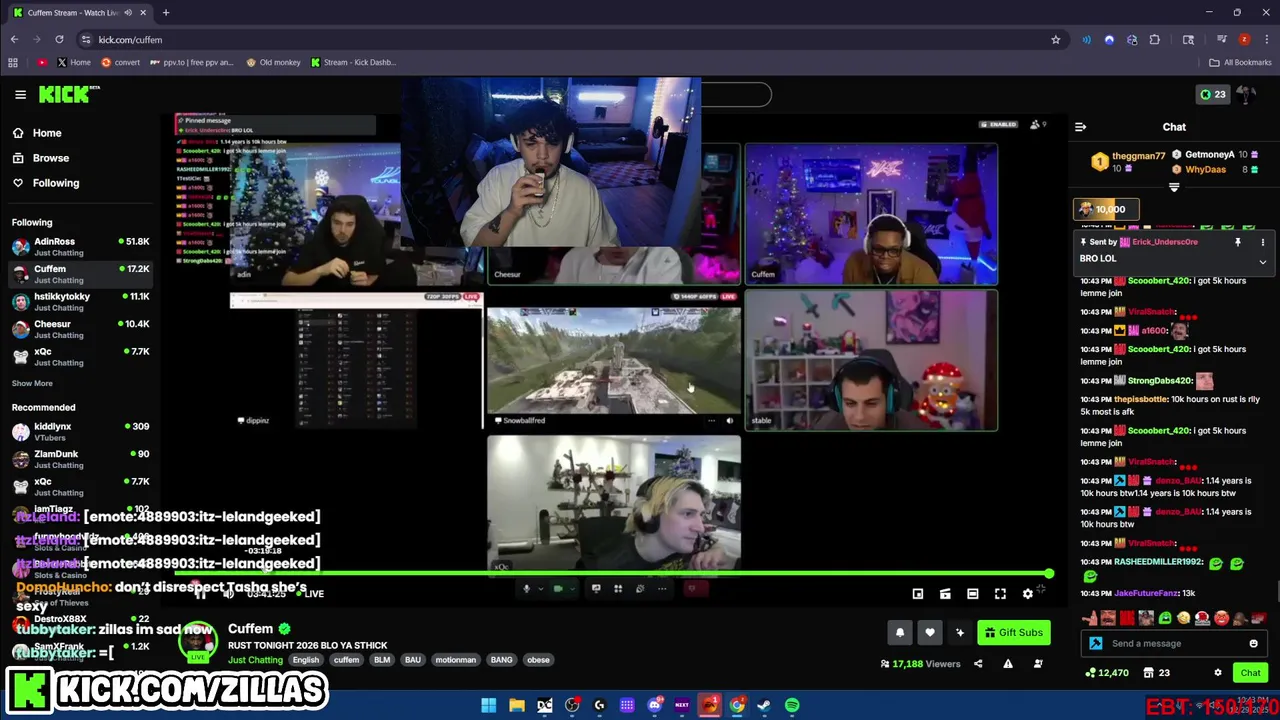
Task: Report stream with the warning triangle icon
Action: point(1008,663)
